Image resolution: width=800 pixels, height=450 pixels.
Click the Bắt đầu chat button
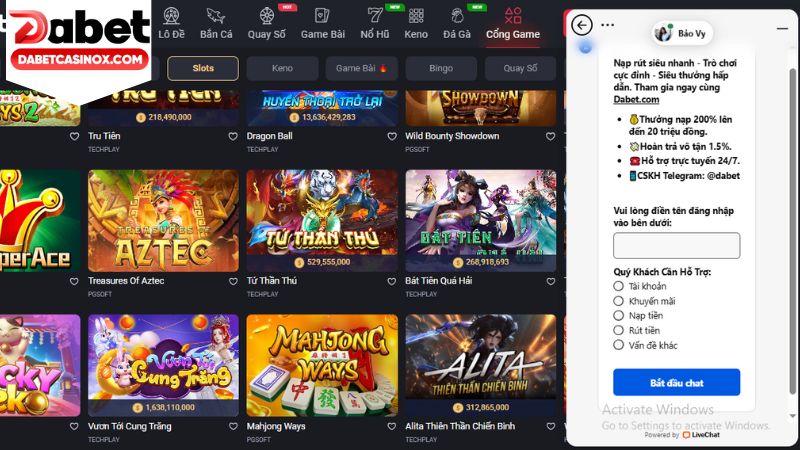[x=677, y=383]
